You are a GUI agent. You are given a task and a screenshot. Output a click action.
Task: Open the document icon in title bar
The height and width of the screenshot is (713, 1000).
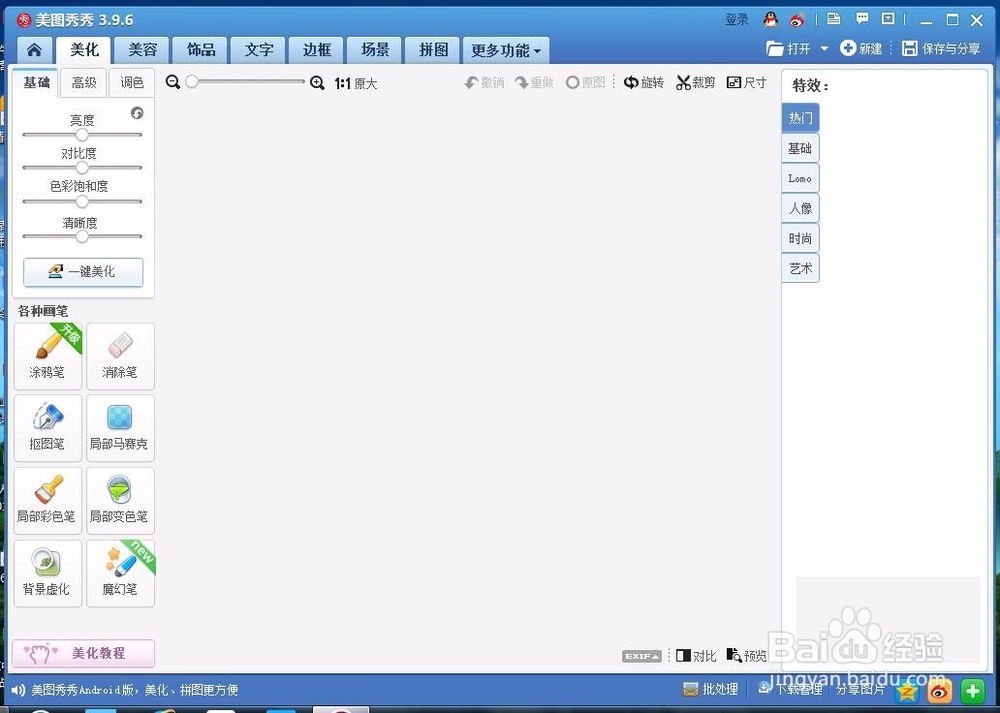(834, 19)
